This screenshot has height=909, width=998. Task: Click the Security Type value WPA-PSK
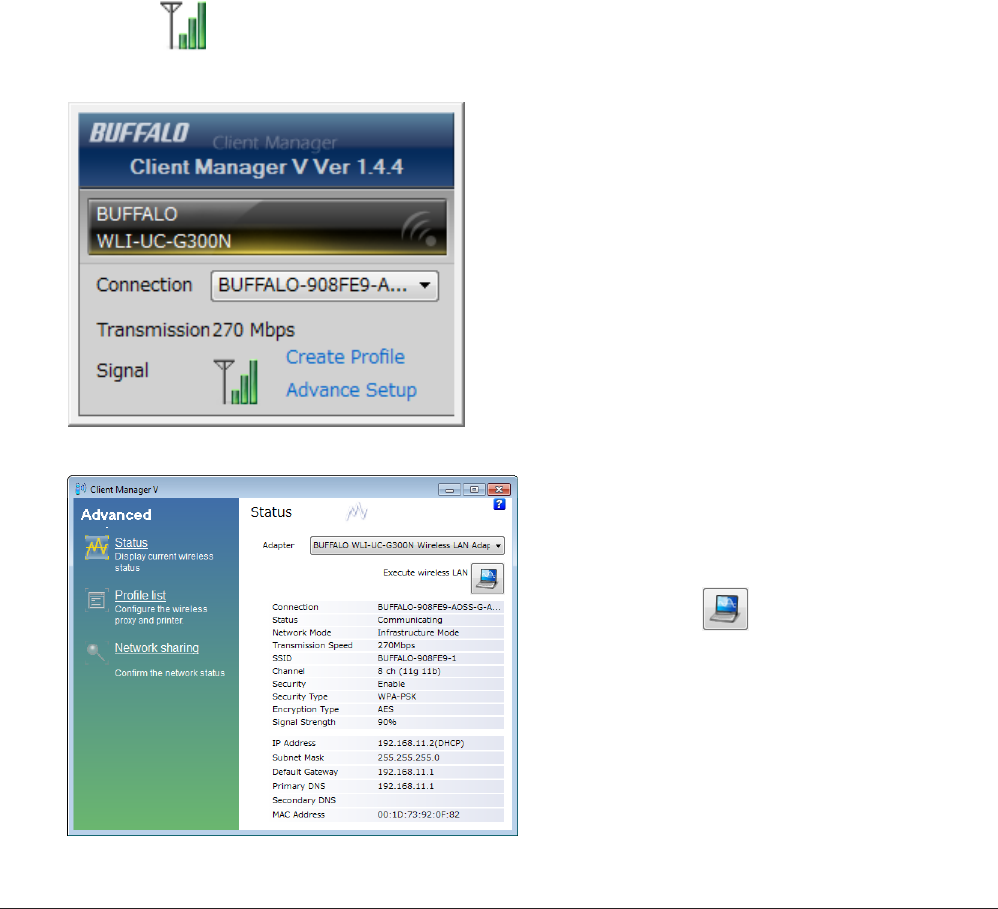point(397,696)
